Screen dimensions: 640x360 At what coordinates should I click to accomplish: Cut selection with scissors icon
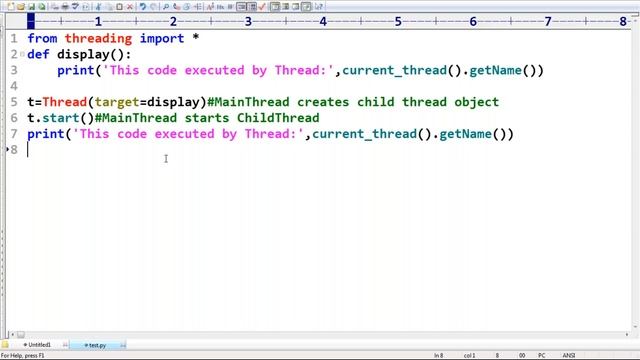coord(98,7)
